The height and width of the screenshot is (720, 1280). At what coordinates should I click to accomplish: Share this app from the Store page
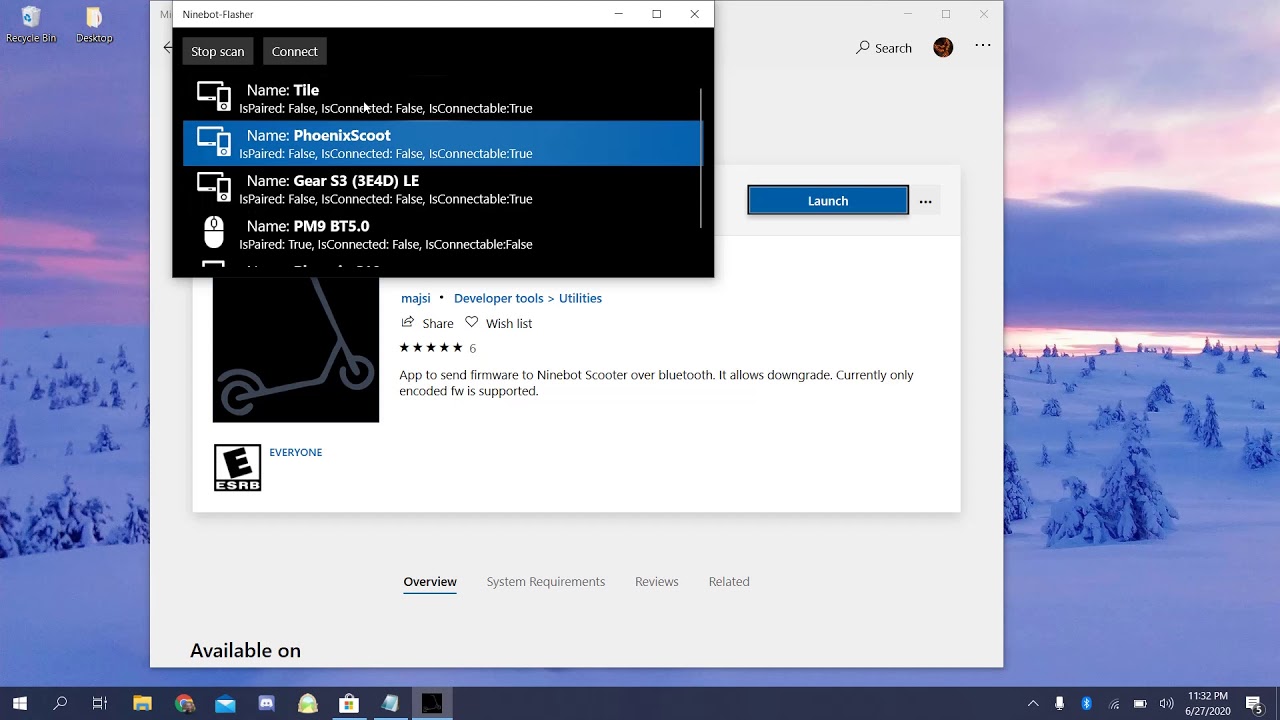(x=427, y=323)
